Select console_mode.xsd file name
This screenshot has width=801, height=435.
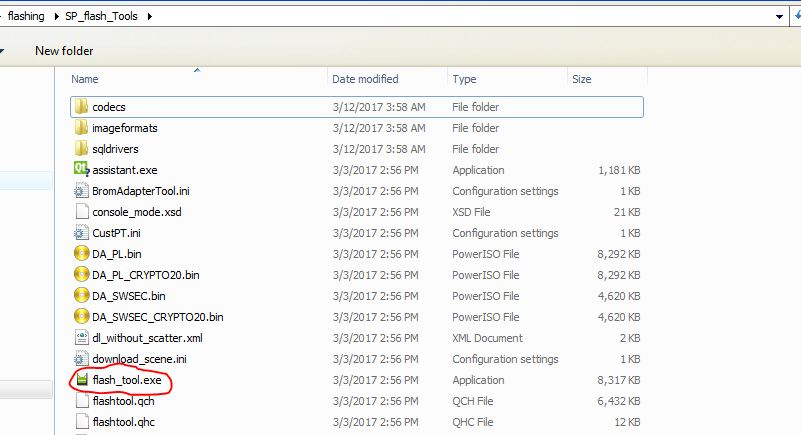(137, 212)
